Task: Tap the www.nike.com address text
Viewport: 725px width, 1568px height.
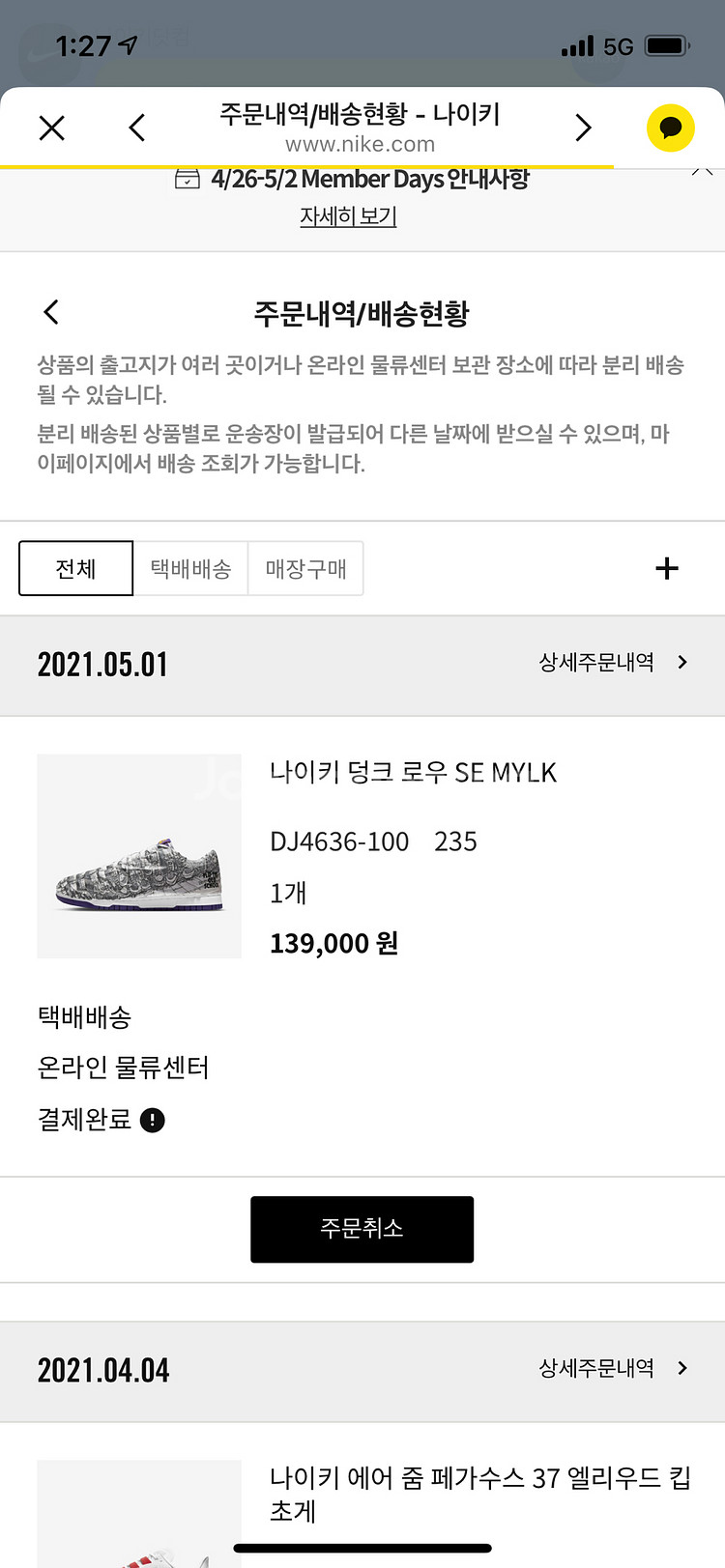Action: (x=360, y=145)
